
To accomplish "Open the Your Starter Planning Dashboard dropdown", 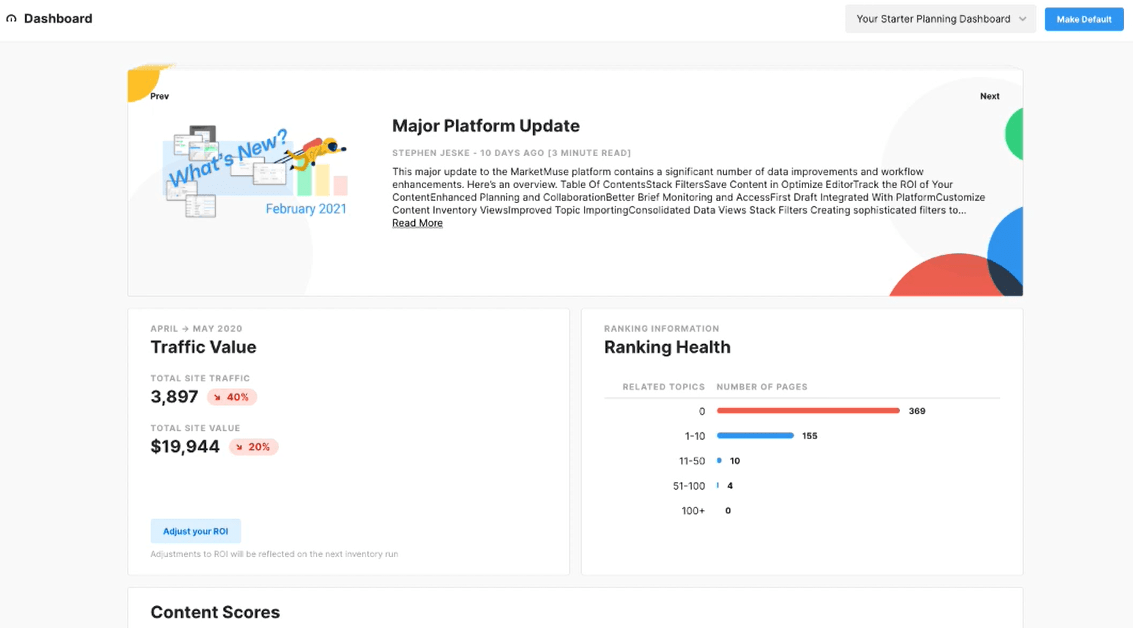I will coord(940,19).
